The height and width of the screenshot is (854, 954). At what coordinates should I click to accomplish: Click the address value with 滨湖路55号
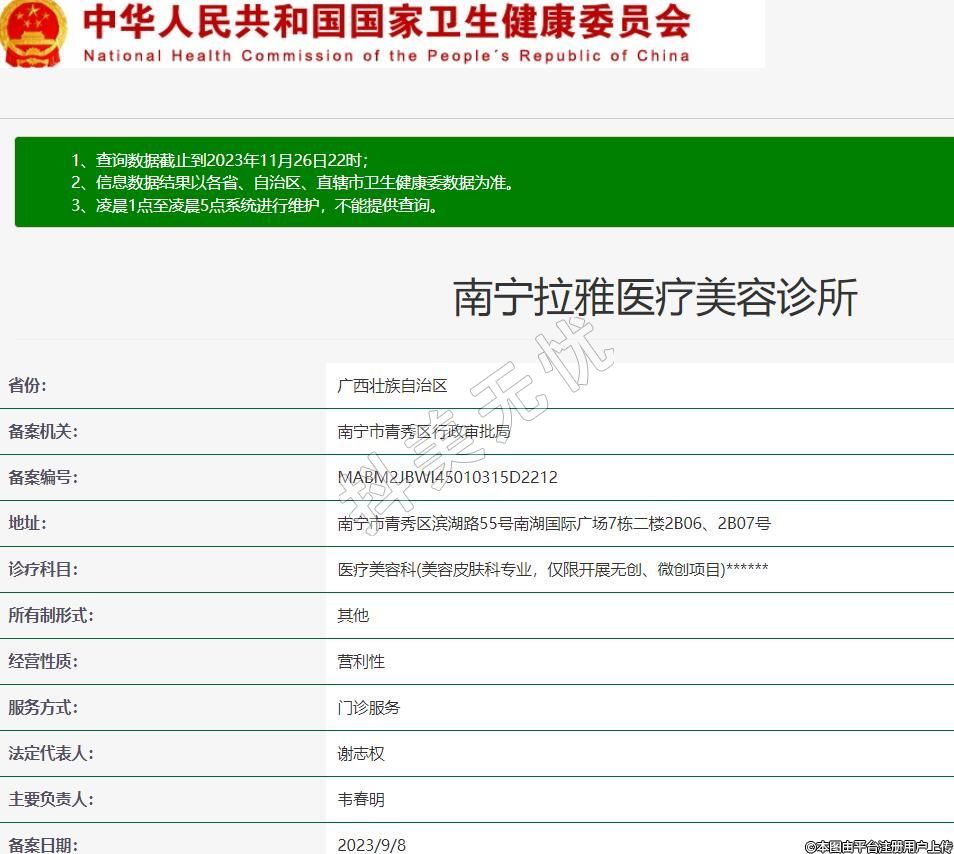coord(554,524)
